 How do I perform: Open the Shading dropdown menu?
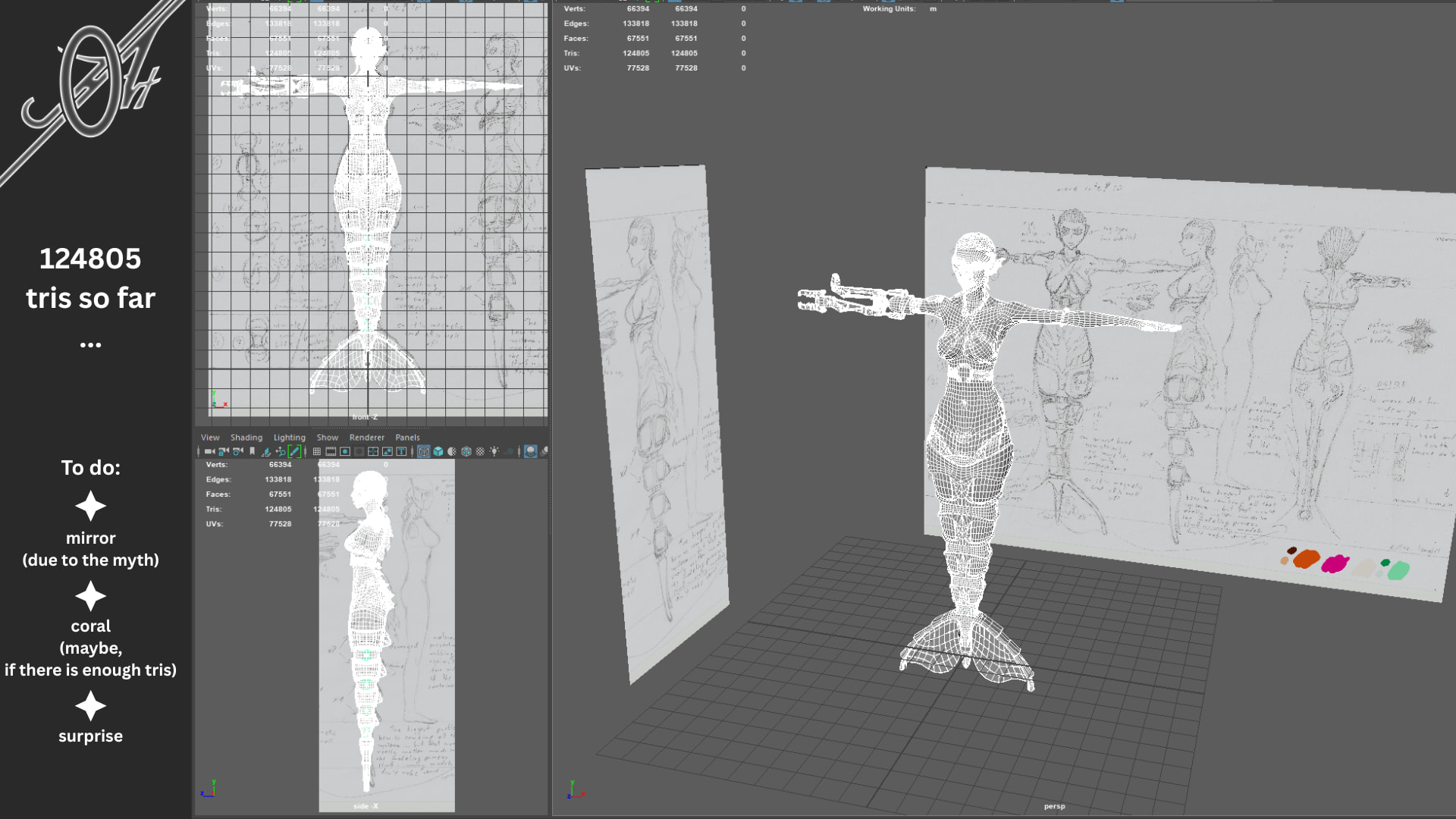pyautogui.click(x=246, y=438)
